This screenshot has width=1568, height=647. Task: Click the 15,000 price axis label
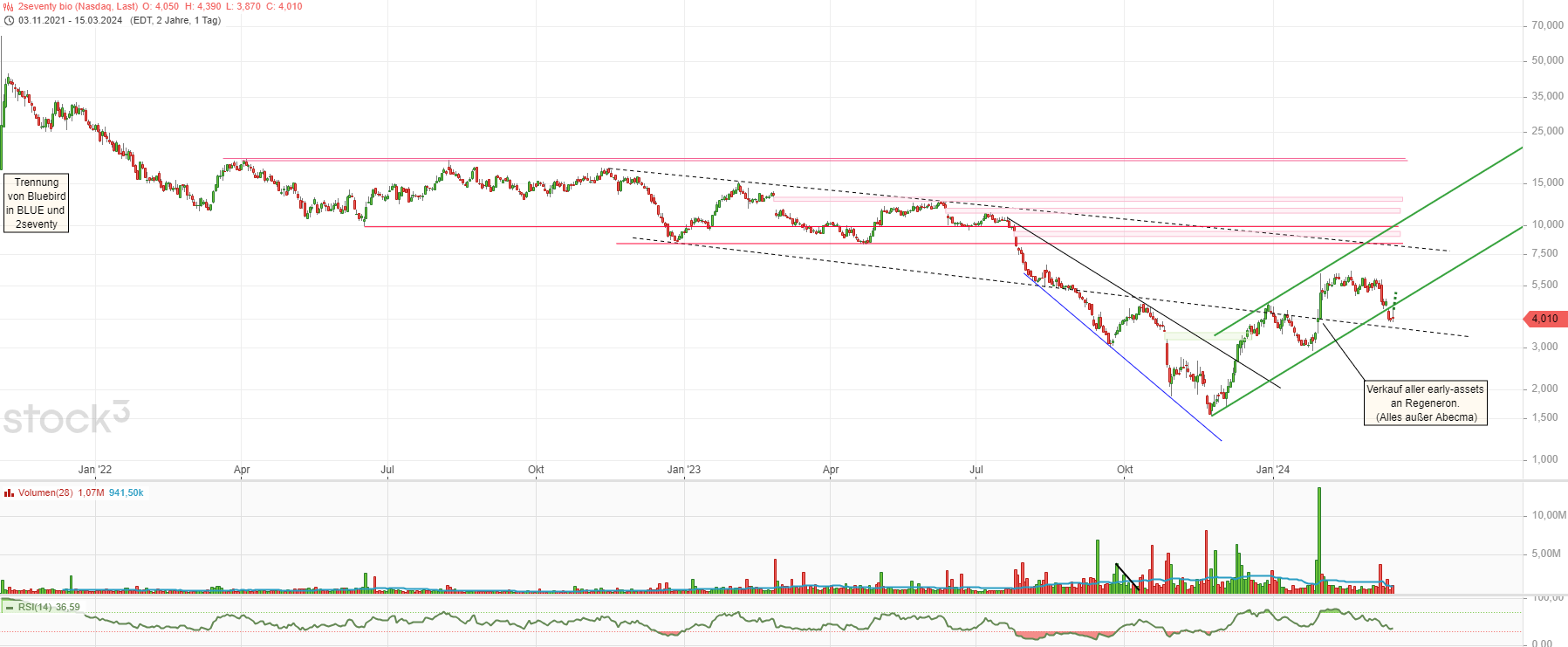pos(1548,182)
